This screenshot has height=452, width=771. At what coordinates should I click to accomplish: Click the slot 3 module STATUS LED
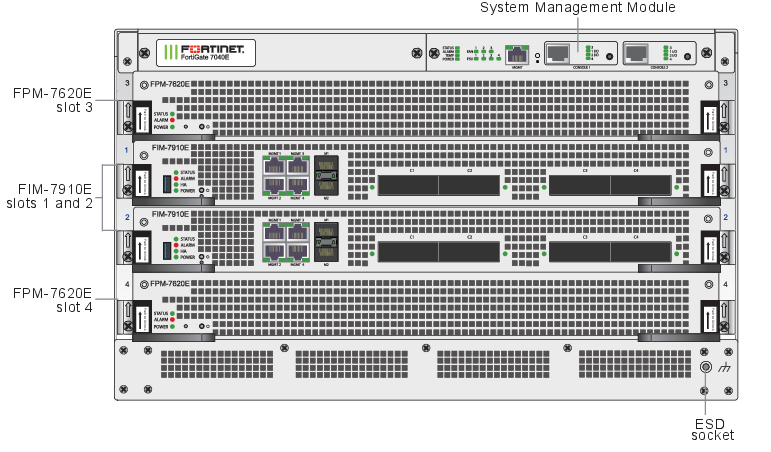click(x=173, y=114)
